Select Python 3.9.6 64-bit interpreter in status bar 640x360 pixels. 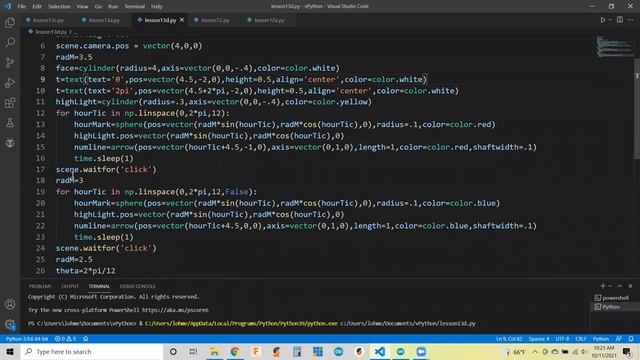pos(27,339)
